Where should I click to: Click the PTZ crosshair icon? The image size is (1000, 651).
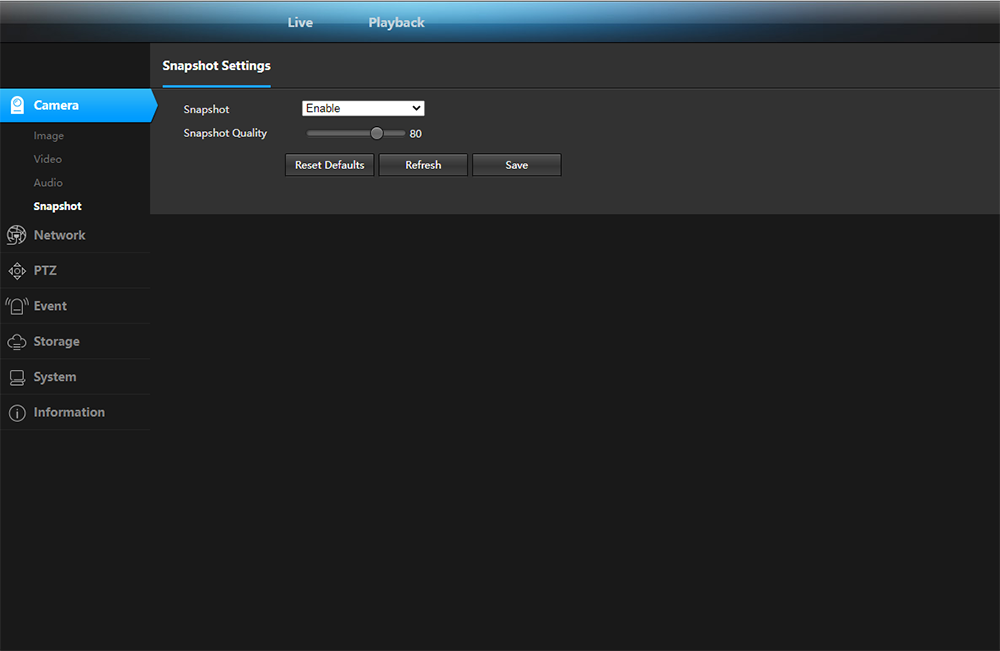pos(16,271)
